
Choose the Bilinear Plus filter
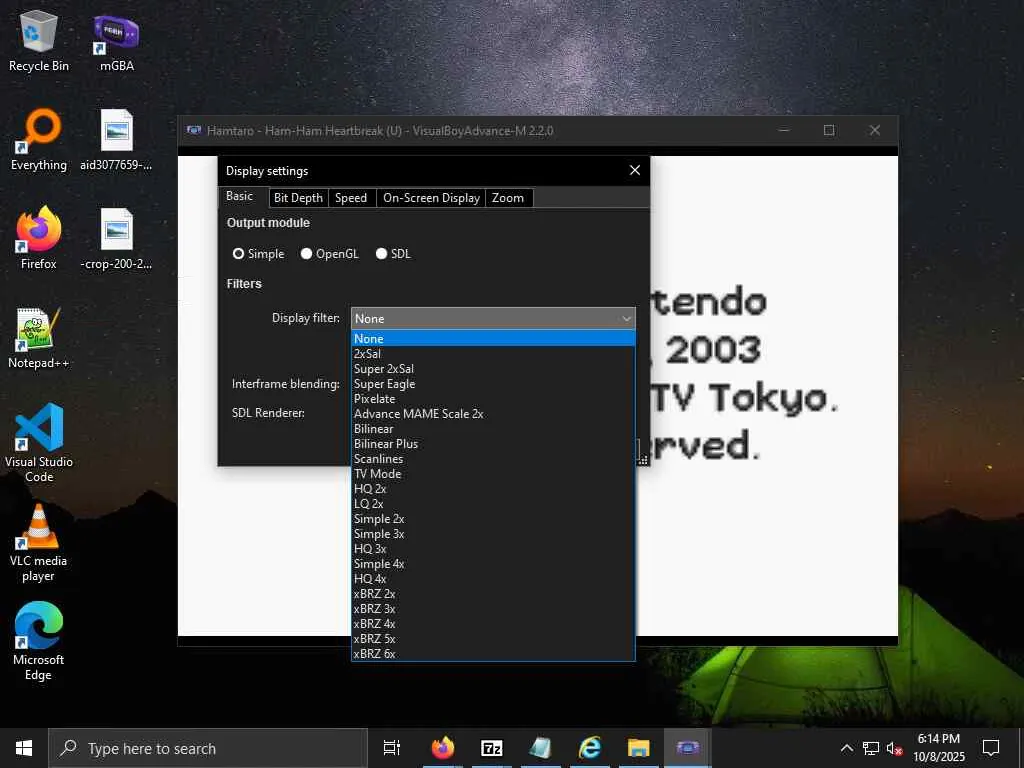click(493, 443)
